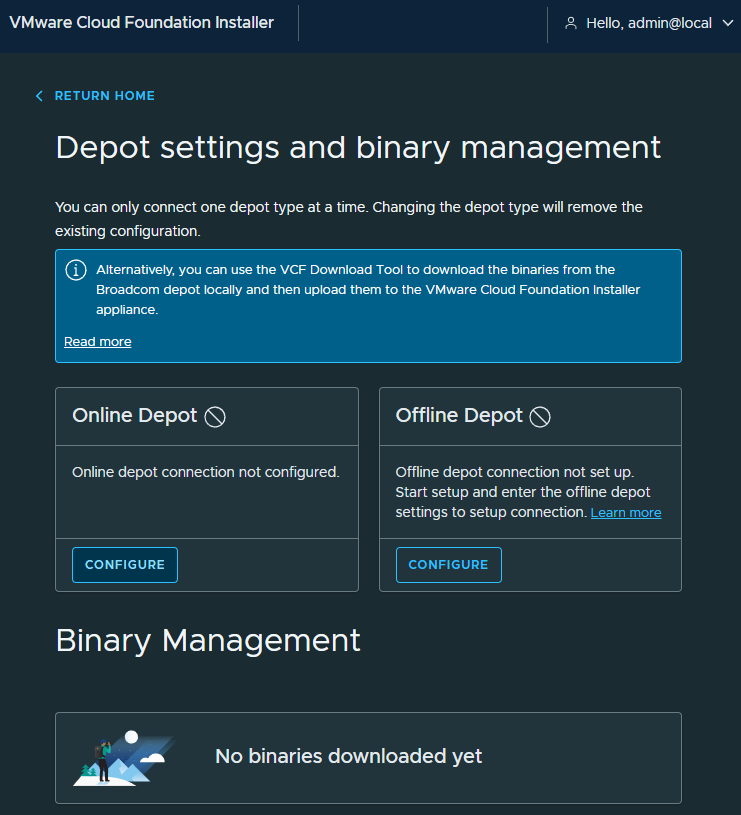
Task: Click the user profile icon
Action: 571,23
